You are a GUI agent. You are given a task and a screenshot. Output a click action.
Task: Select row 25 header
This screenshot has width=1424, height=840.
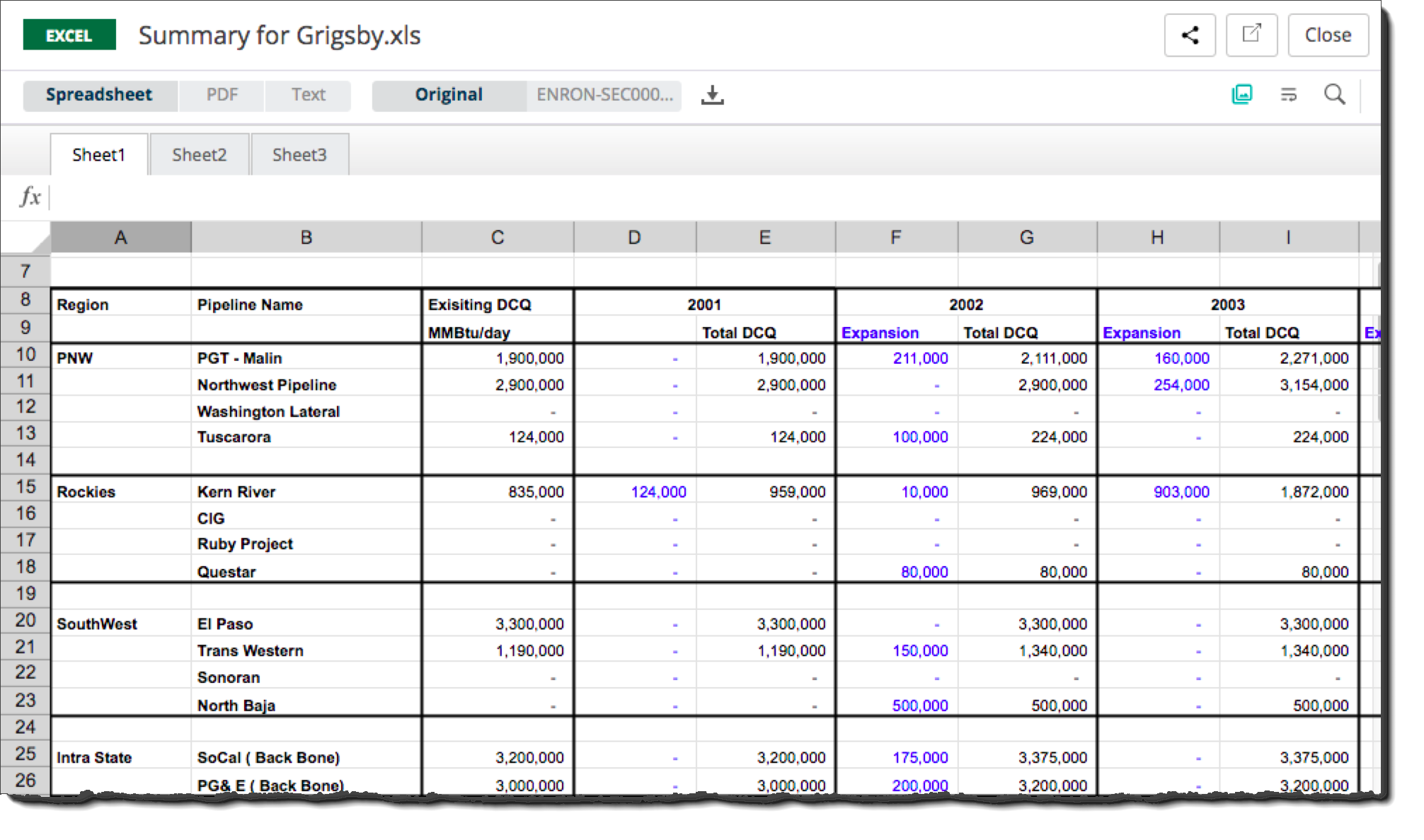pos(25,754)
